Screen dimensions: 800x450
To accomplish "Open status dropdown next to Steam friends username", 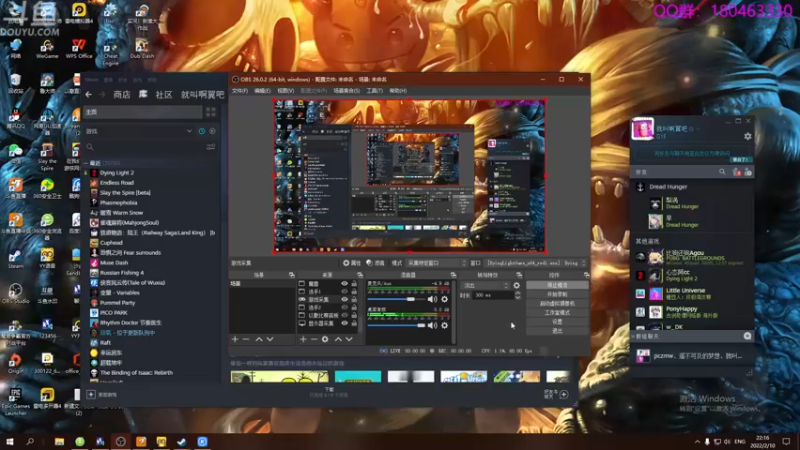I will [698, 129].
